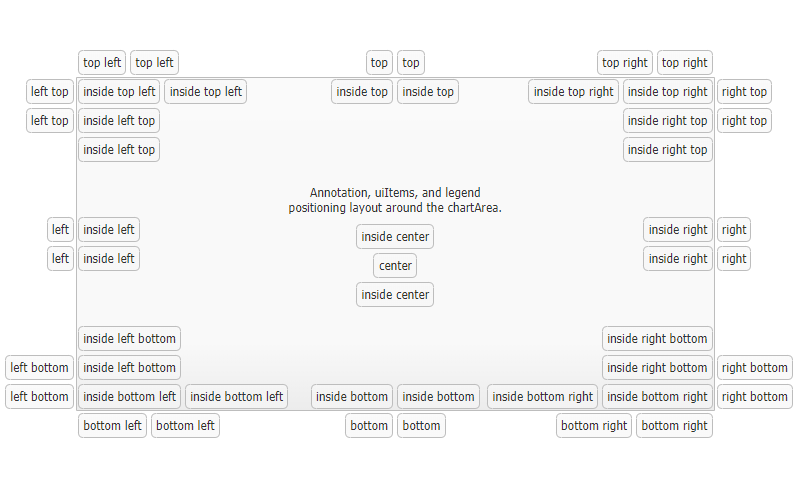
Task: Click the rightmost "bottom left" button
Action: coord(185,426)
